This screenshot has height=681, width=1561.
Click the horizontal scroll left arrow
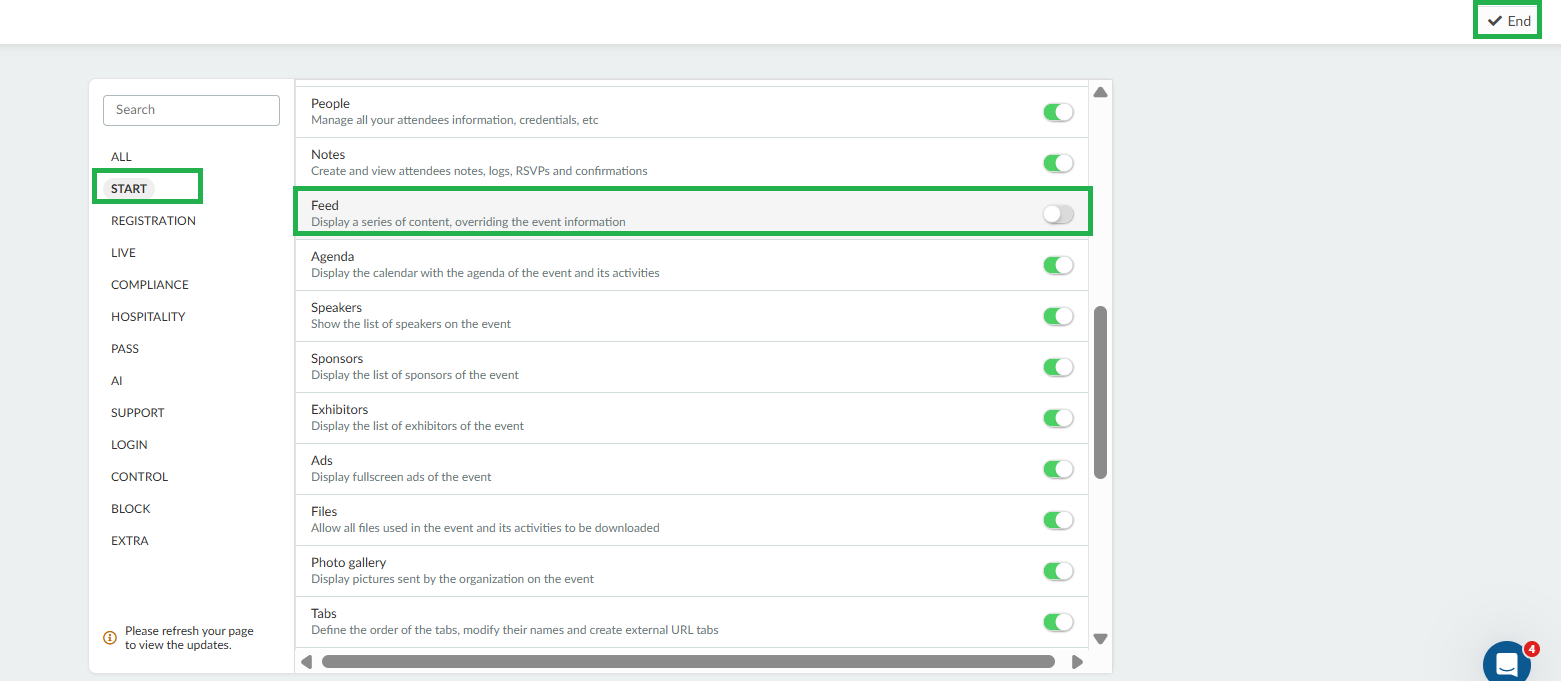[307, 661]
